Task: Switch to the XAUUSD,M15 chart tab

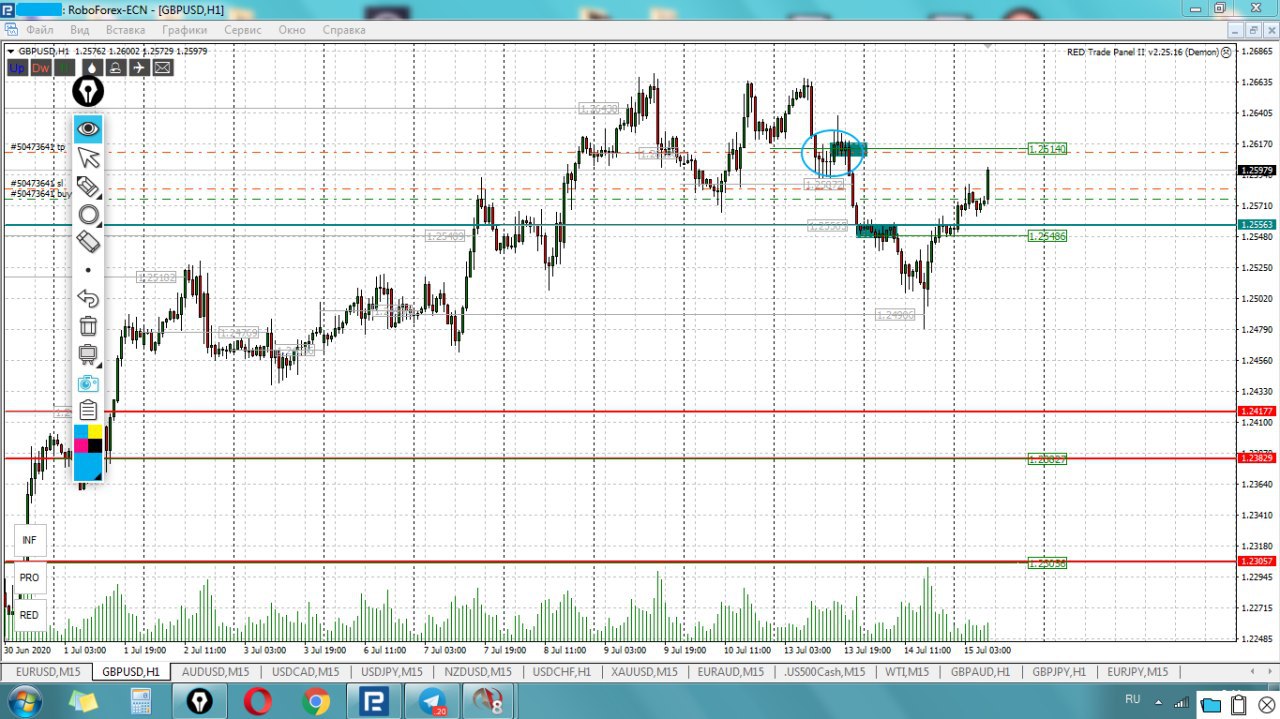Action: (645, 672)
